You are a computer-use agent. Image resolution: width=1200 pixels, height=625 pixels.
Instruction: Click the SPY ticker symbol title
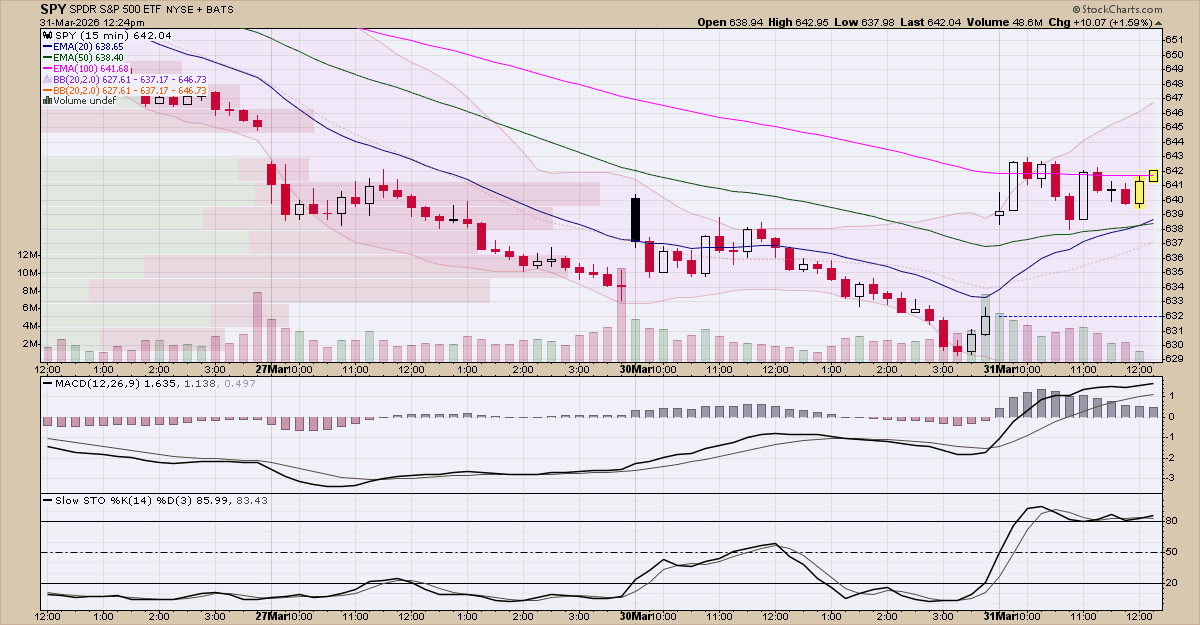tap(53, 9)
